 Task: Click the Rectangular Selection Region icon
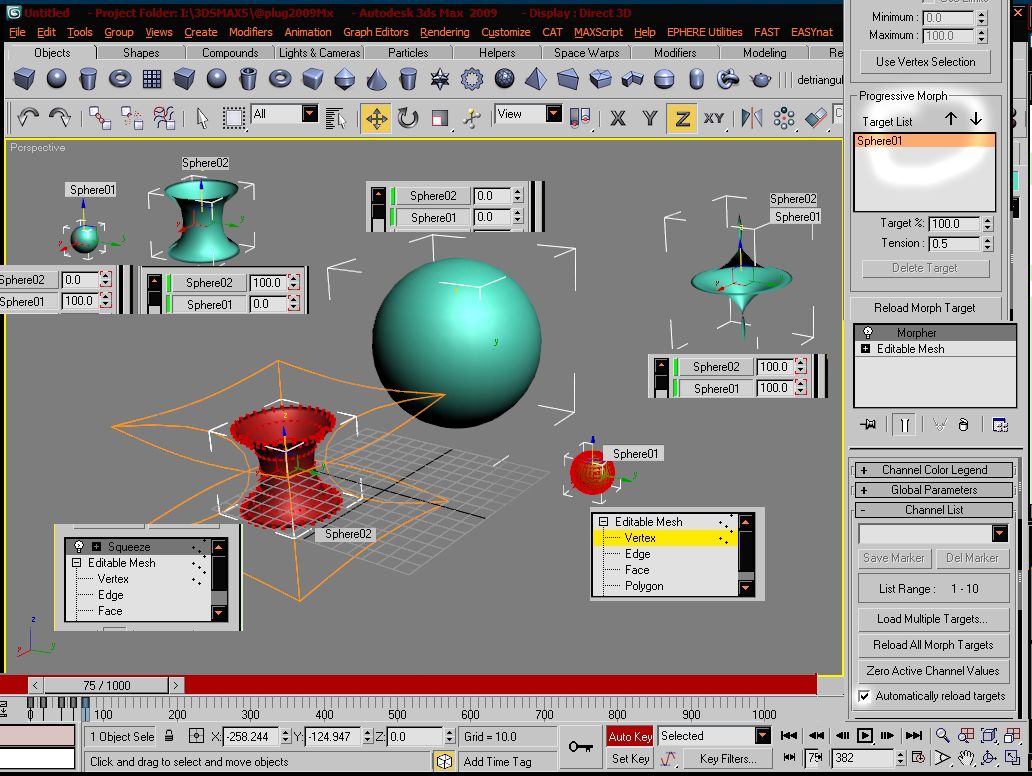(x=233, y=118)
